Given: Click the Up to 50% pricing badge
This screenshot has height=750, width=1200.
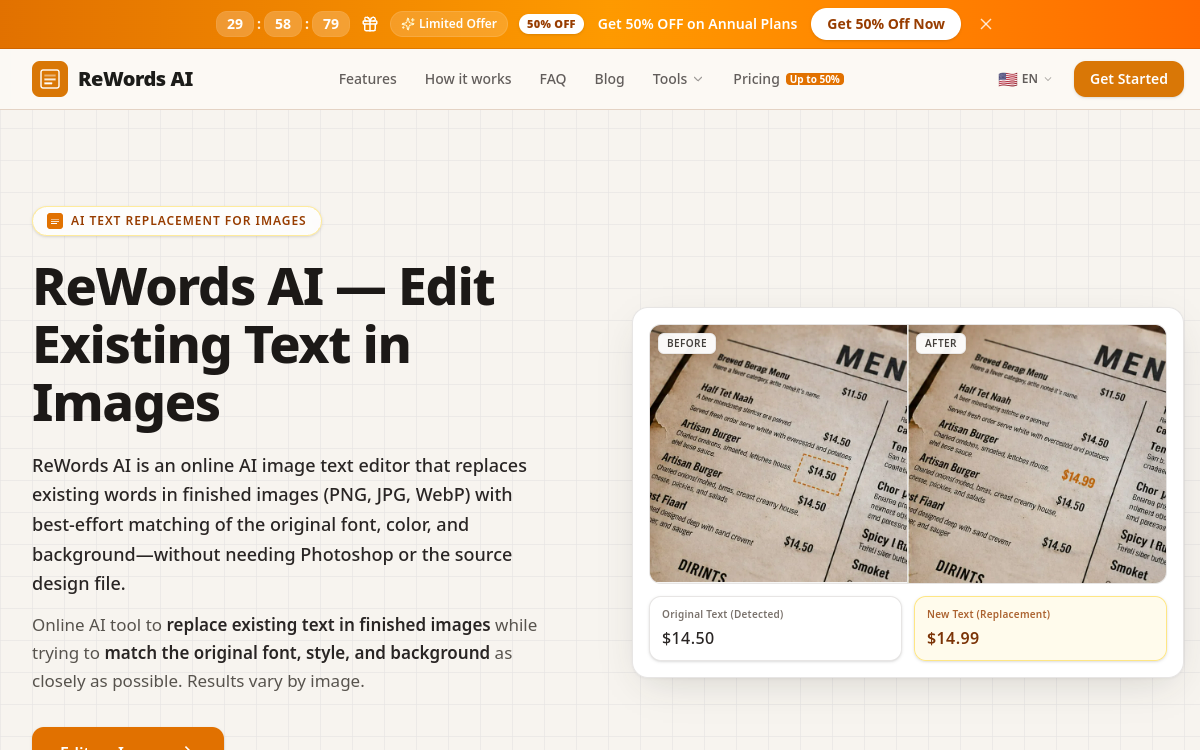Looking at the screenshot, I should click(815, 79).
